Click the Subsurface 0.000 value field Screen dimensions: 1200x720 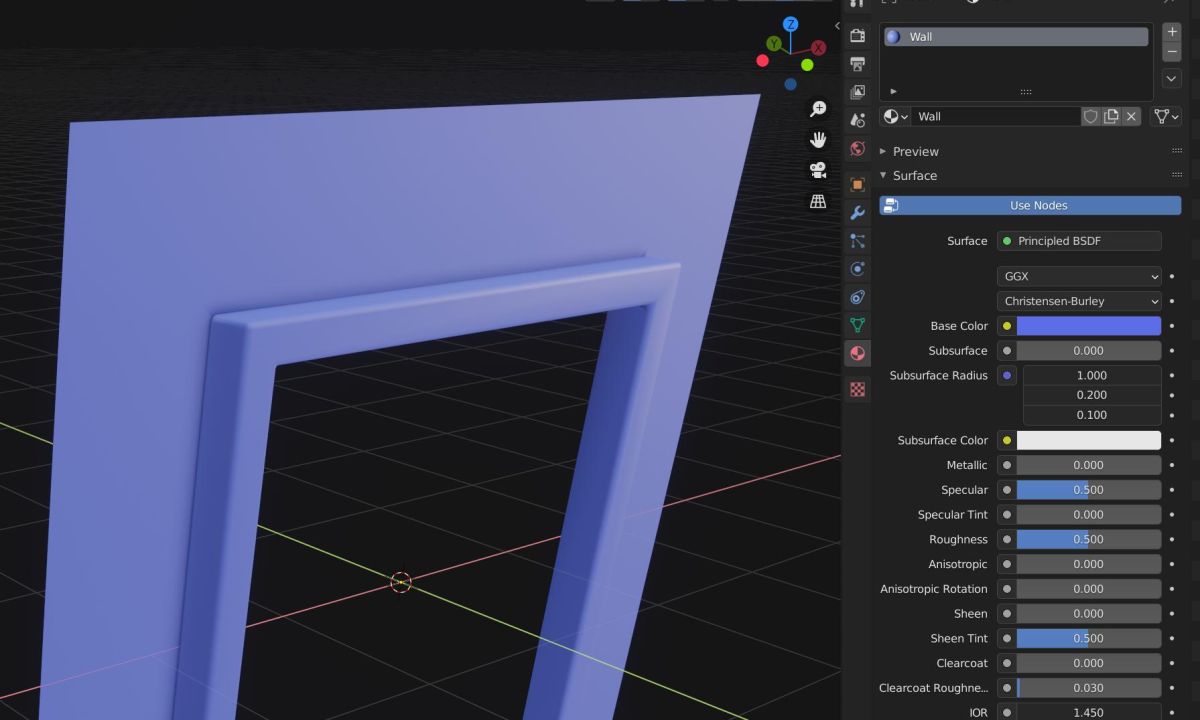[1089, 351]
